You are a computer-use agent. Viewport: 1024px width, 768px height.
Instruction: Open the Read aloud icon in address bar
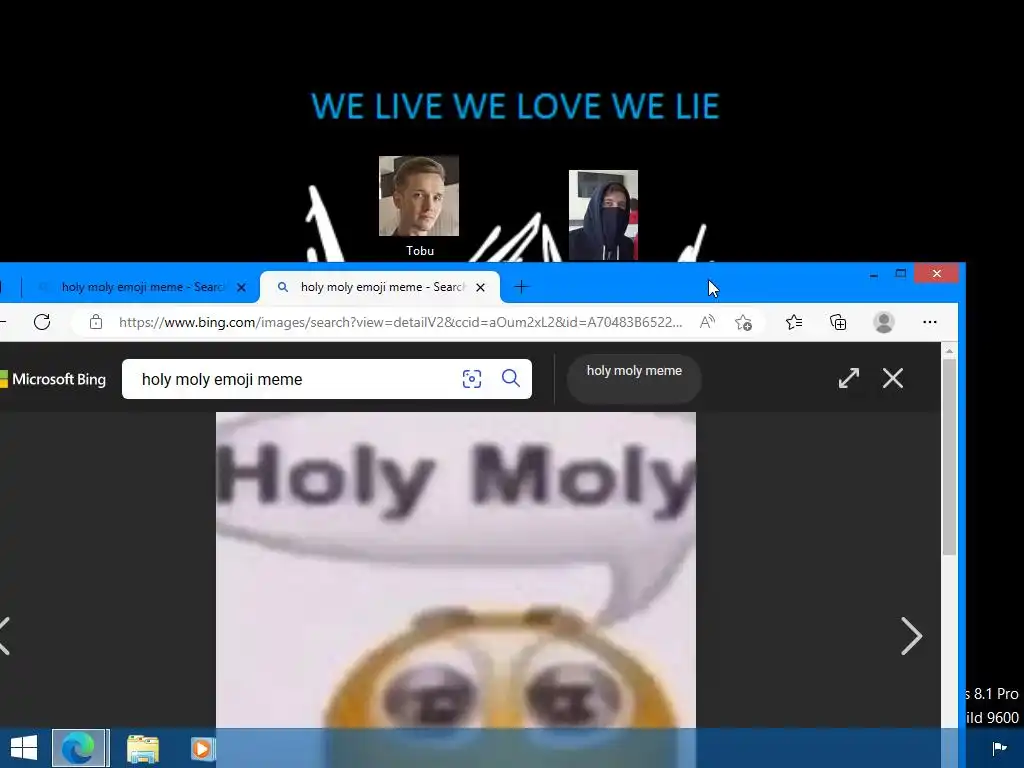click(x=707, y=322)
